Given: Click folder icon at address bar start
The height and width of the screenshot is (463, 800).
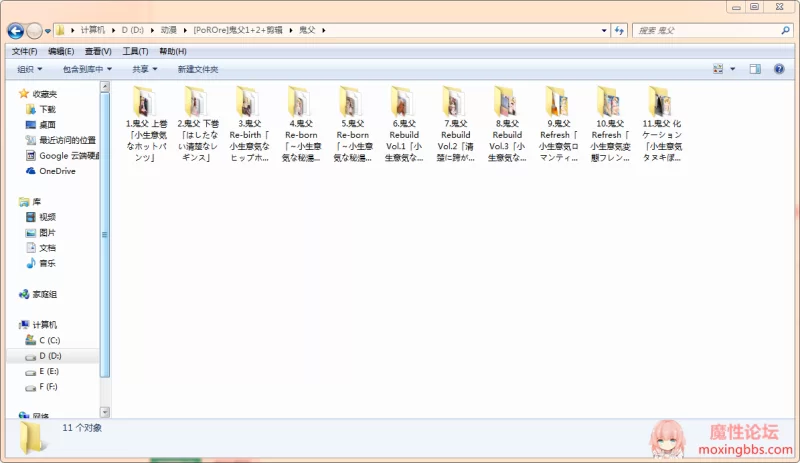Looking at the screenshot, I should click(x=60, y=30).
